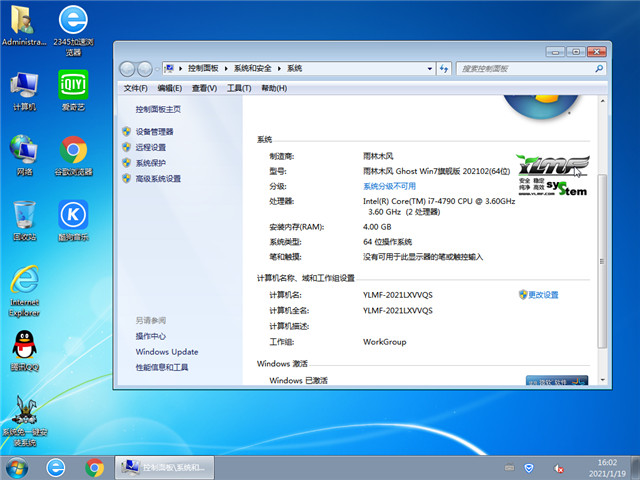640x480 pixels.
Task: Open 操作中心 link
Action: (x=151, y=336)
